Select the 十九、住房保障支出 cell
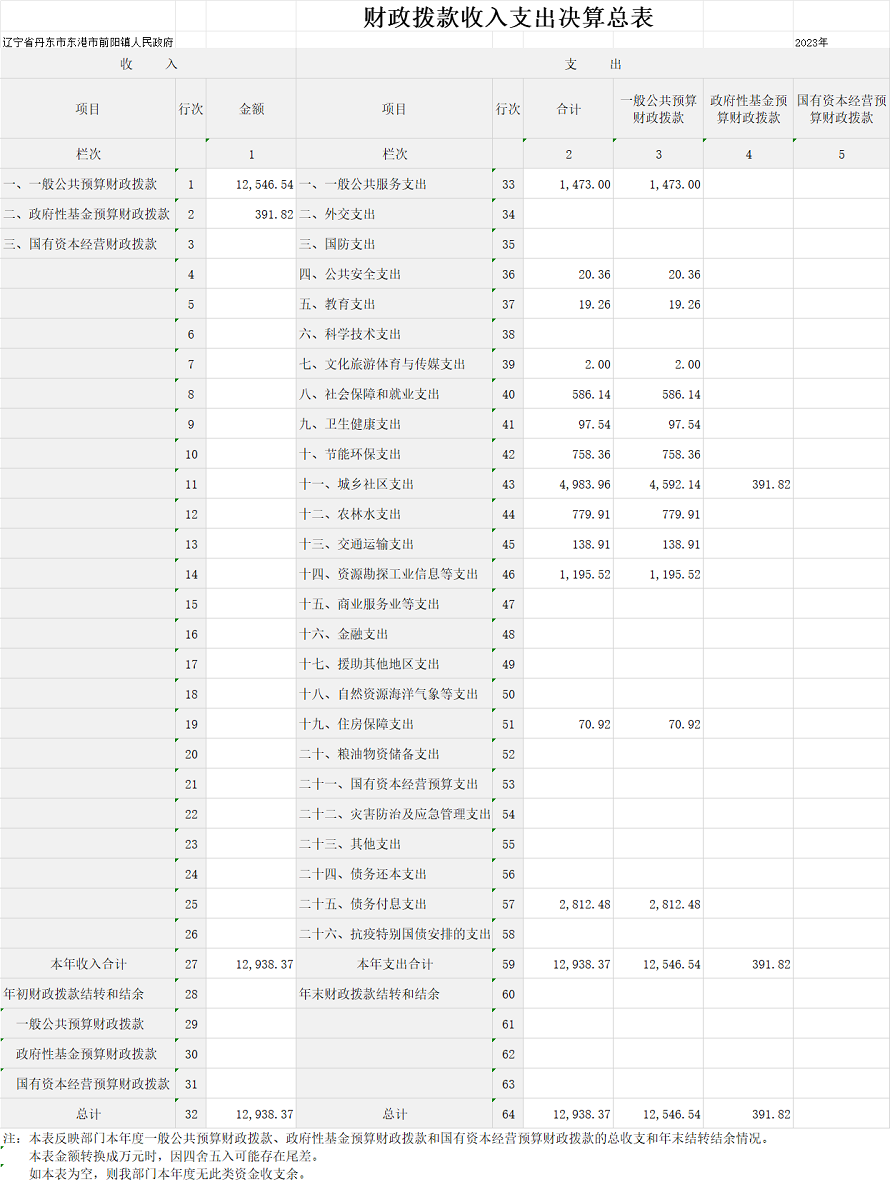 tap(394, 724)
